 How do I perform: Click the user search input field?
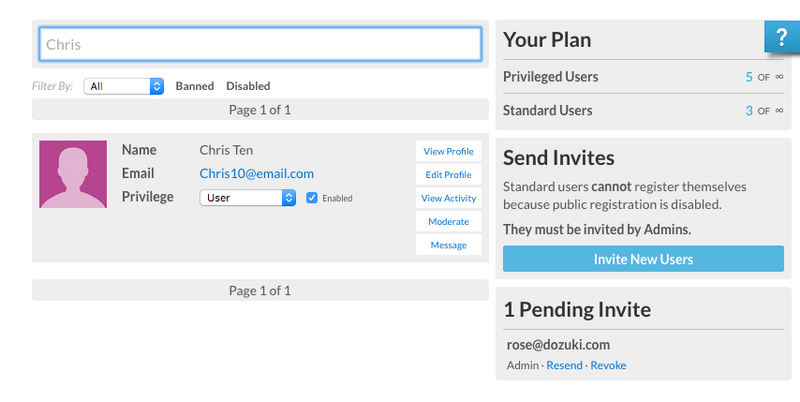click(x=260, y=44)
